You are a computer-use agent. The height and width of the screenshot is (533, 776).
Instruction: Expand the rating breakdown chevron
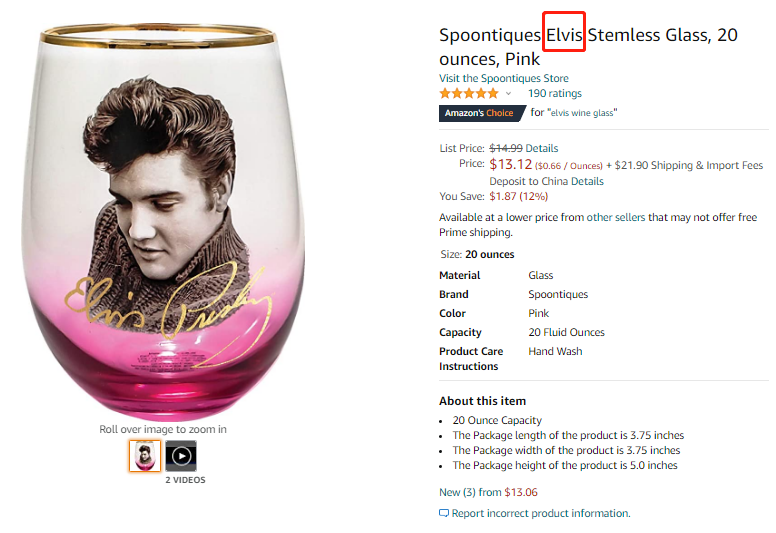point(508,94)
